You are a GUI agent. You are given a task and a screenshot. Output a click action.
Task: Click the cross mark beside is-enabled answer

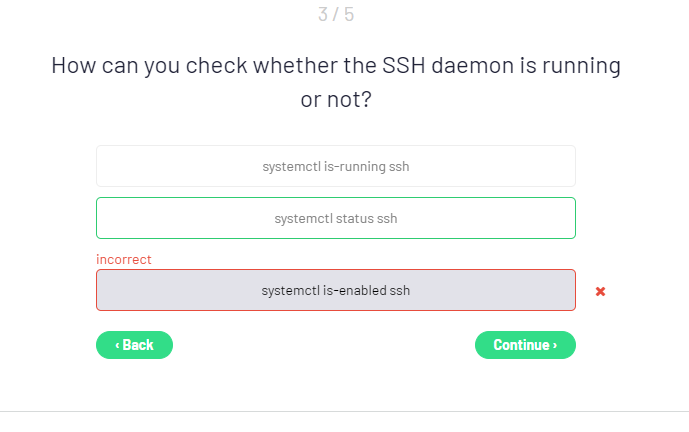600,291
